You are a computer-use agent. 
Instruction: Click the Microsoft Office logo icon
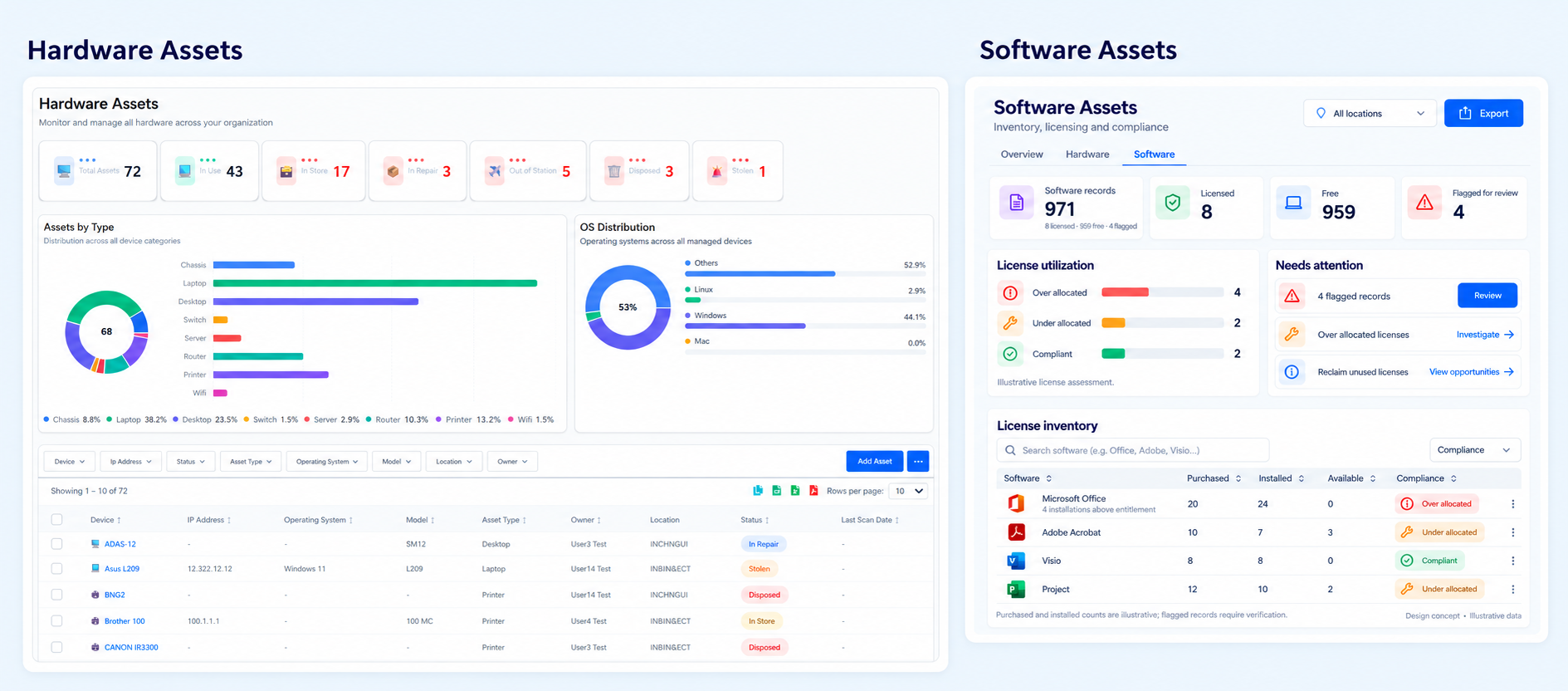(x=1016, y=503)
